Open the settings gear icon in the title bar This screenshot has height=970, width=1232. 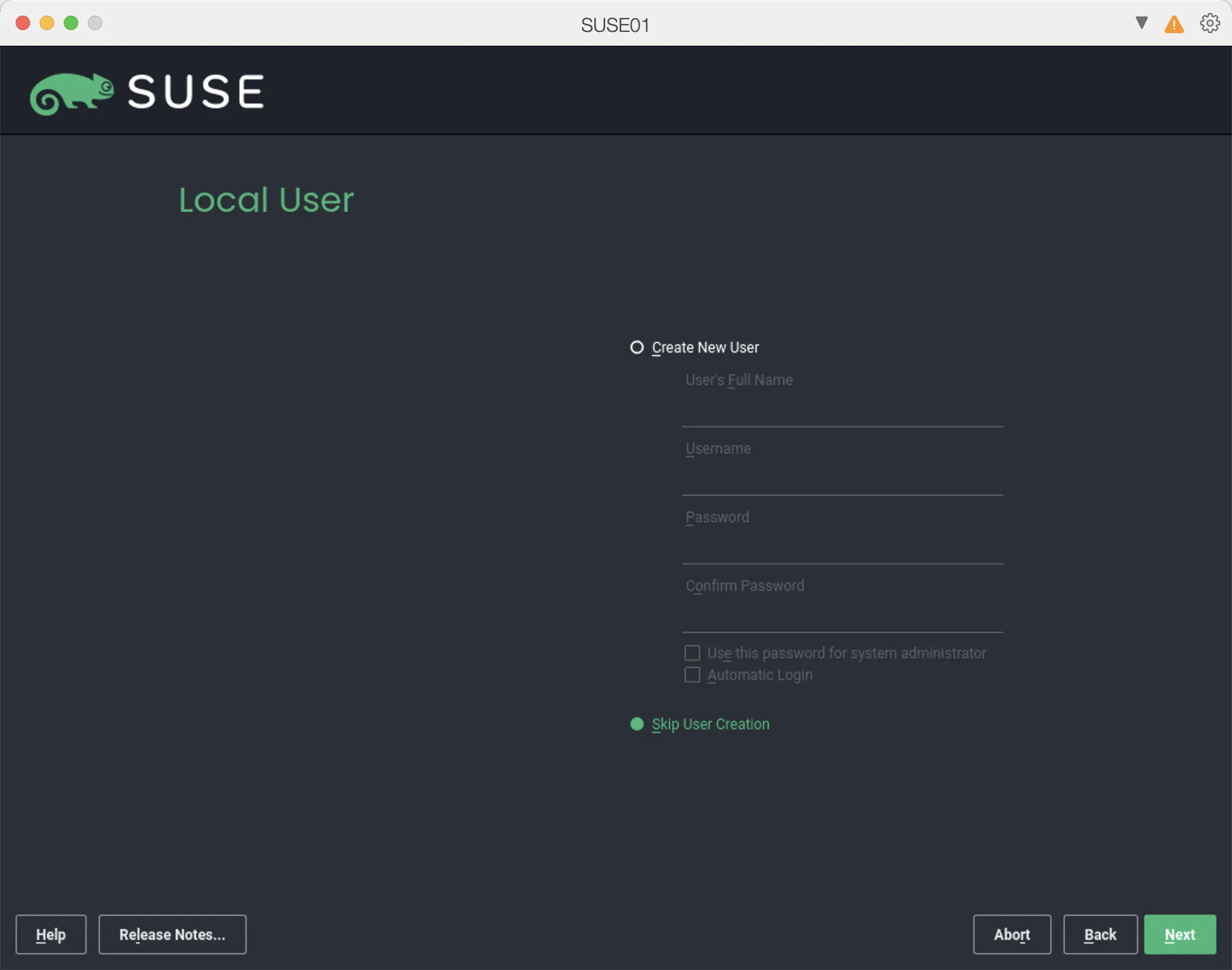(x=1209, y=23)
